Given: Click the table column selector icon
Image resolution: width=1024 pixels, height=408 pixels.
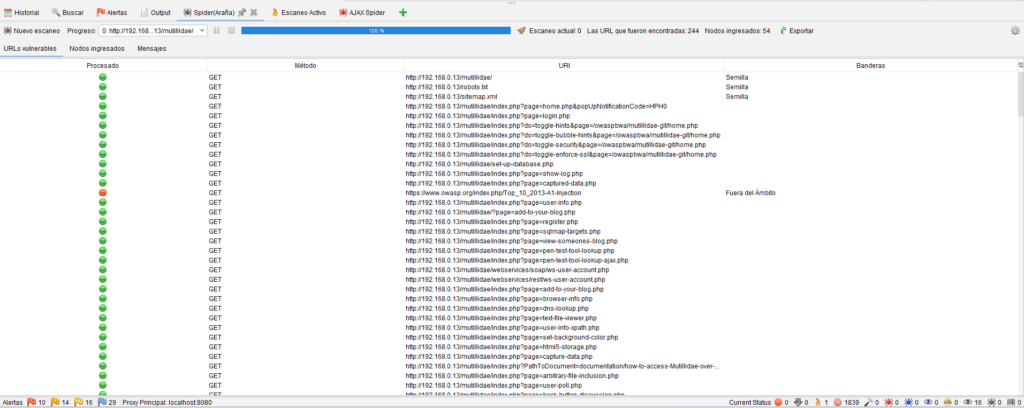Looking at the screenshot, I should 1018,65.
